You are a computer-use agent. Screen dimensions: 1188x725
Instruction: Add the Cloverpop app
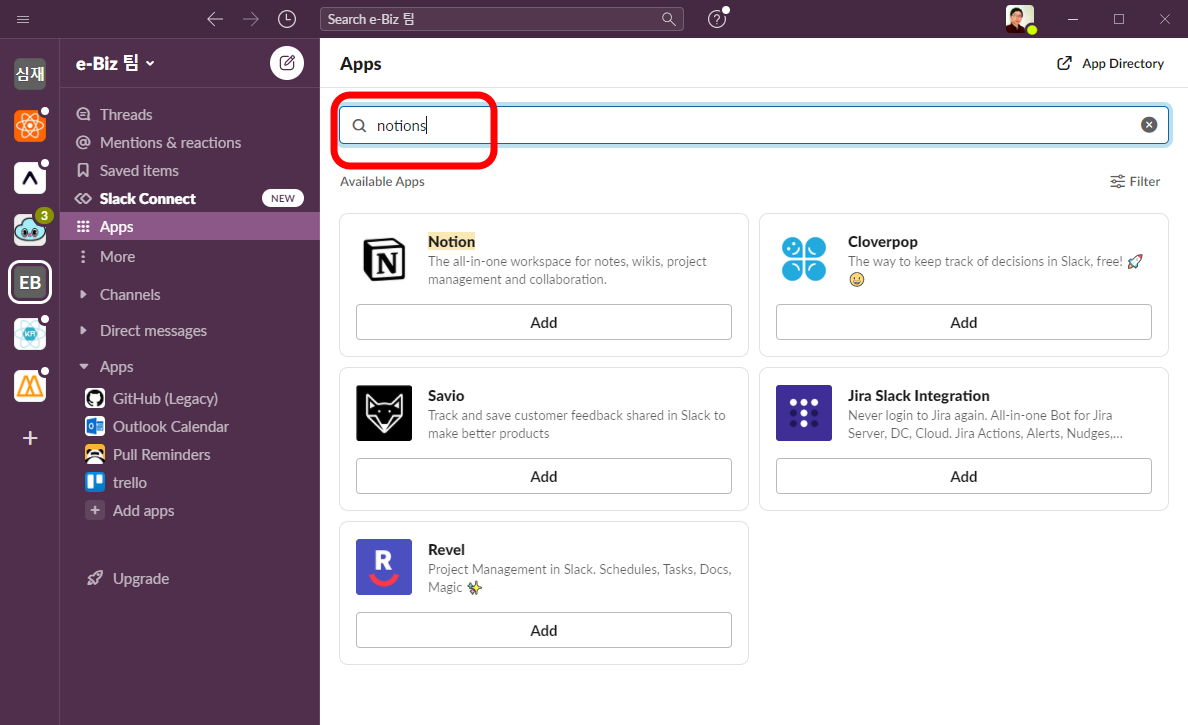tap(964, 322)
